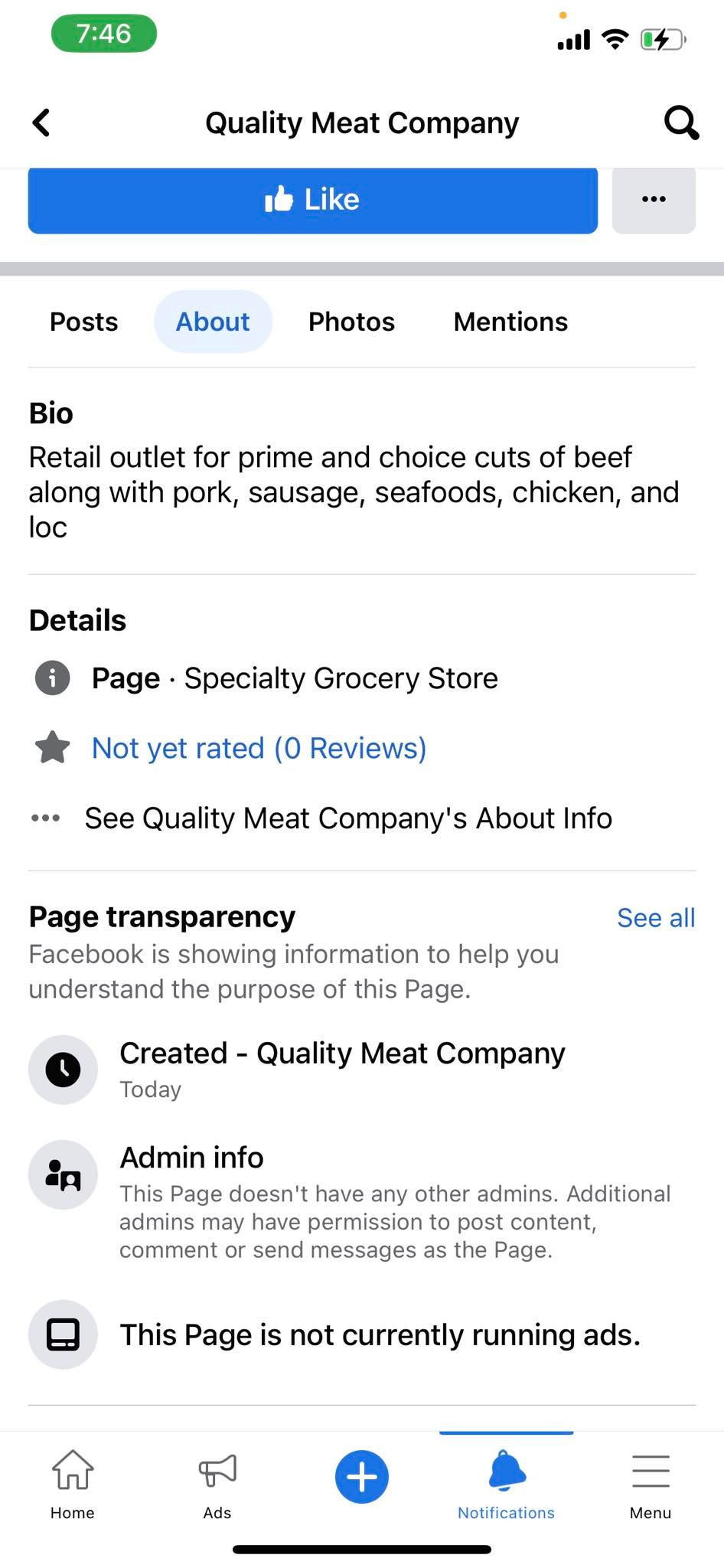
Task: Tap the Admin info person icon
Action: [63, 1174]
